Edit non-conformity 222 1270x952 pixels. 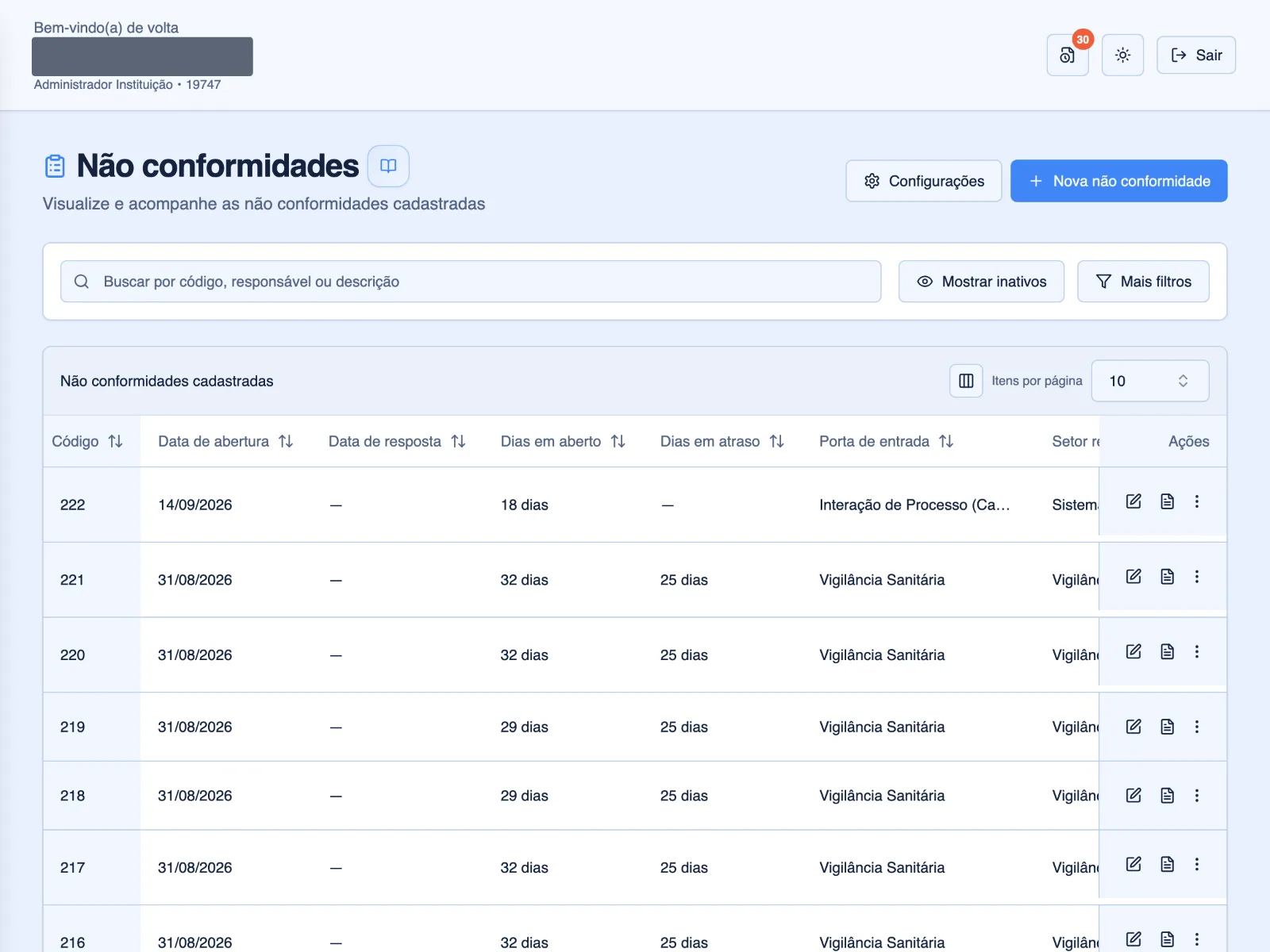(1133, 501)
